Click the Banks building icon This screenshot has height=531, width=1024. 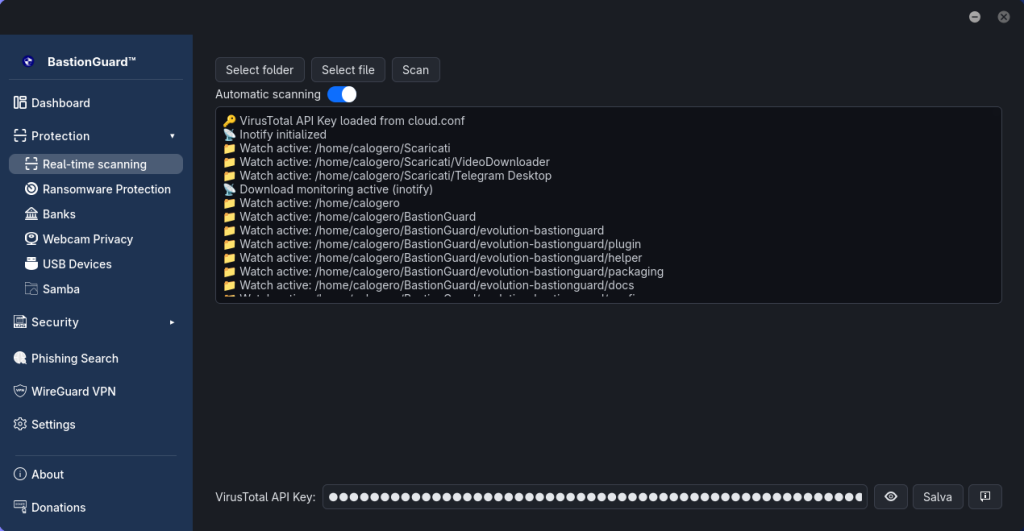click(x=31, y=214)
